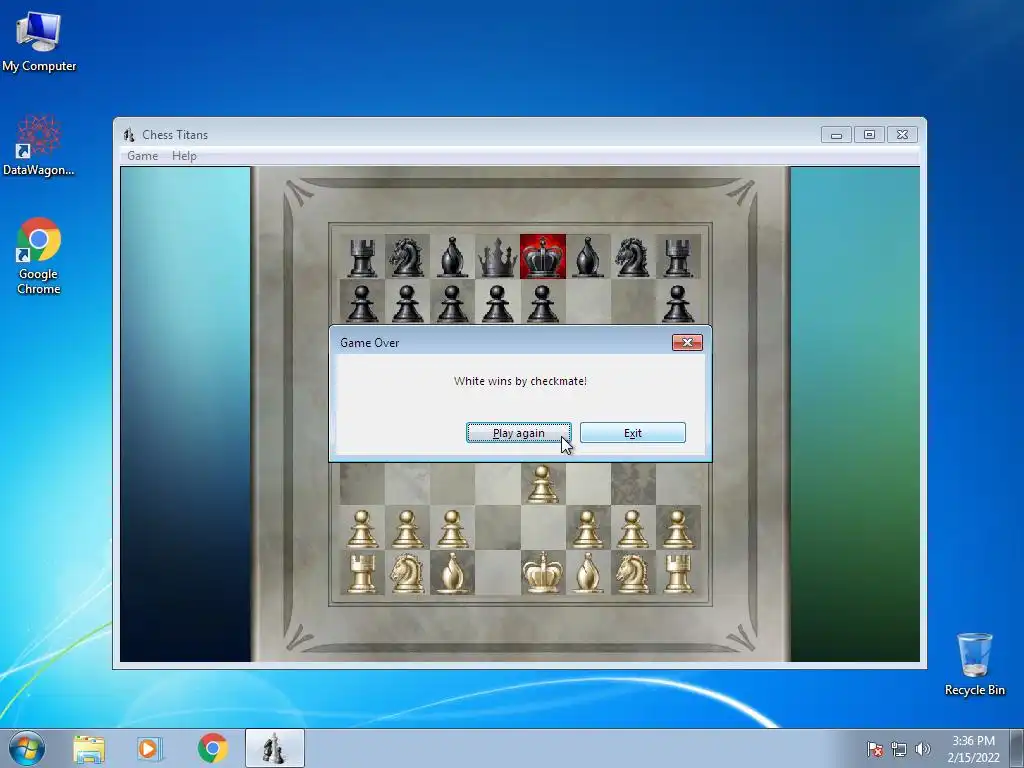Image resolution: width=1024 pixels, height=768 pixels.
Task: Click the 'Chess Titans' window title text
Action: click(175, 135)
